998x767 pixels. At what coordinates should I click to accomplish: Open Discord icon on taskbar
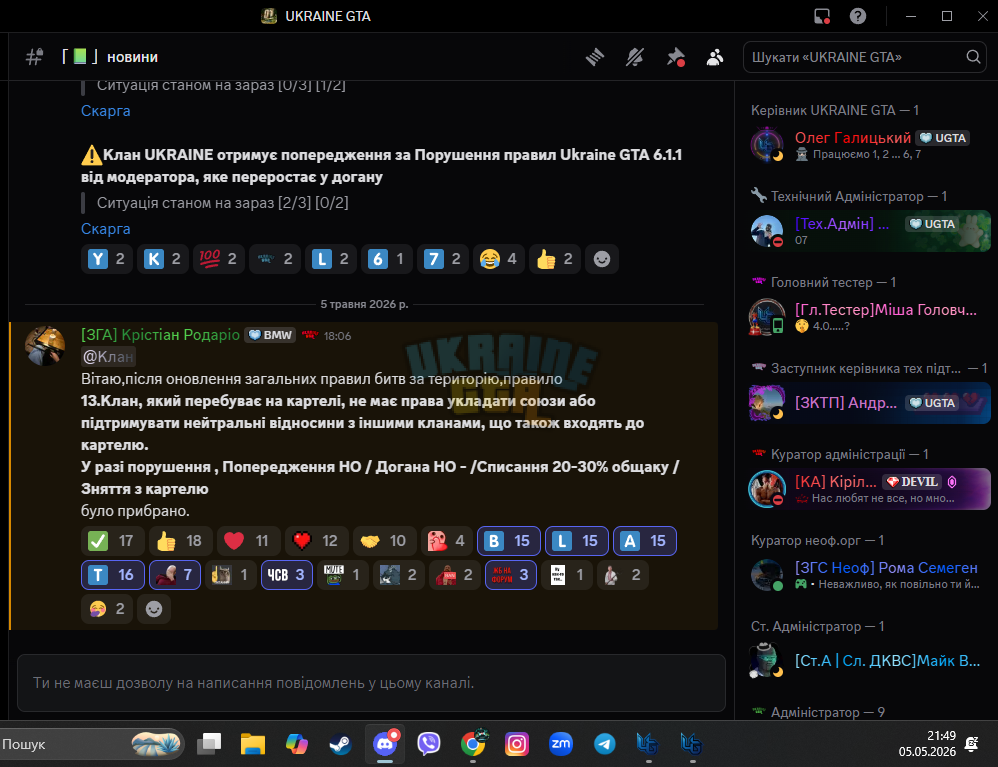(x=384, y=744)
